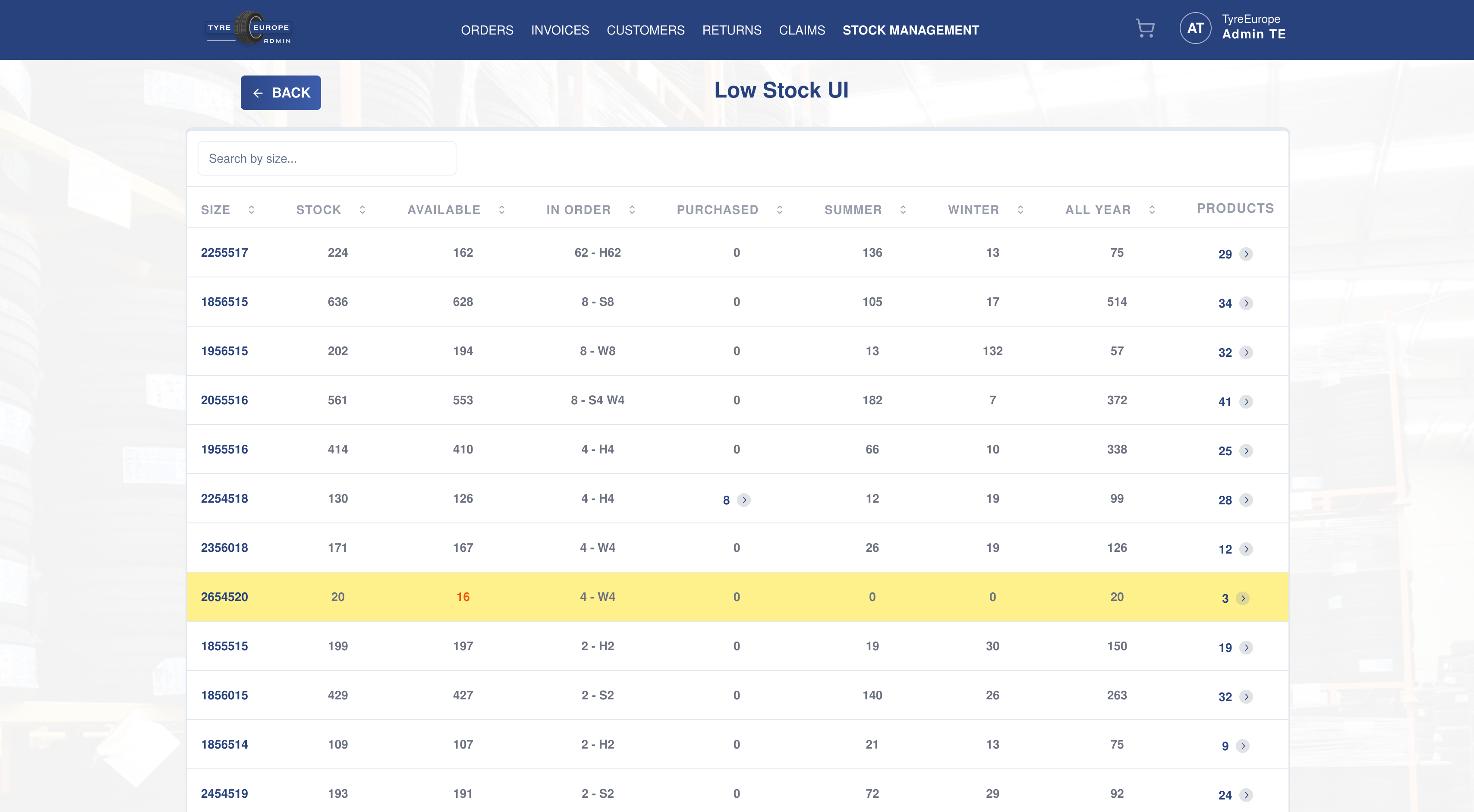Screen dimensions: 1474x812
Task: Open products arrow for size 1855515
Action: 1246,648
